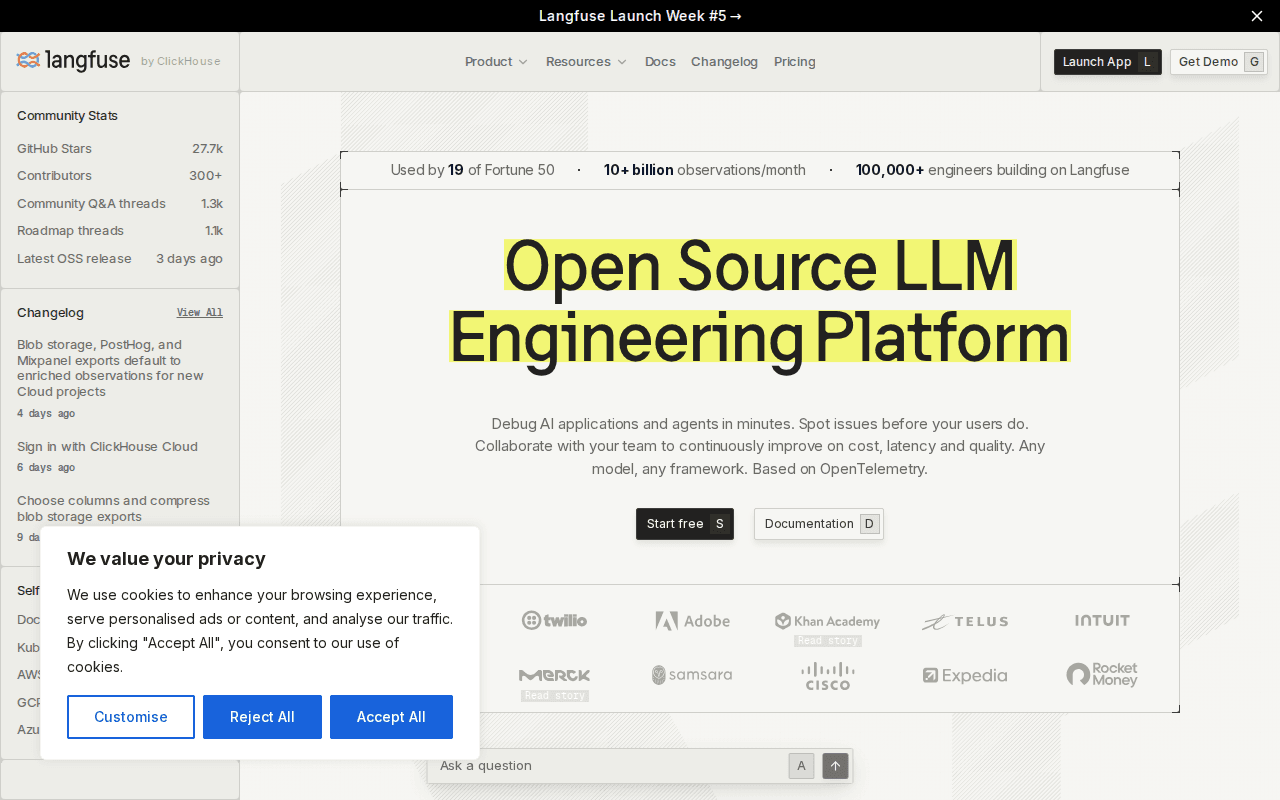Click View All in Changelog panel
The width and height of the screenshot is (1280, 800).
200,313
